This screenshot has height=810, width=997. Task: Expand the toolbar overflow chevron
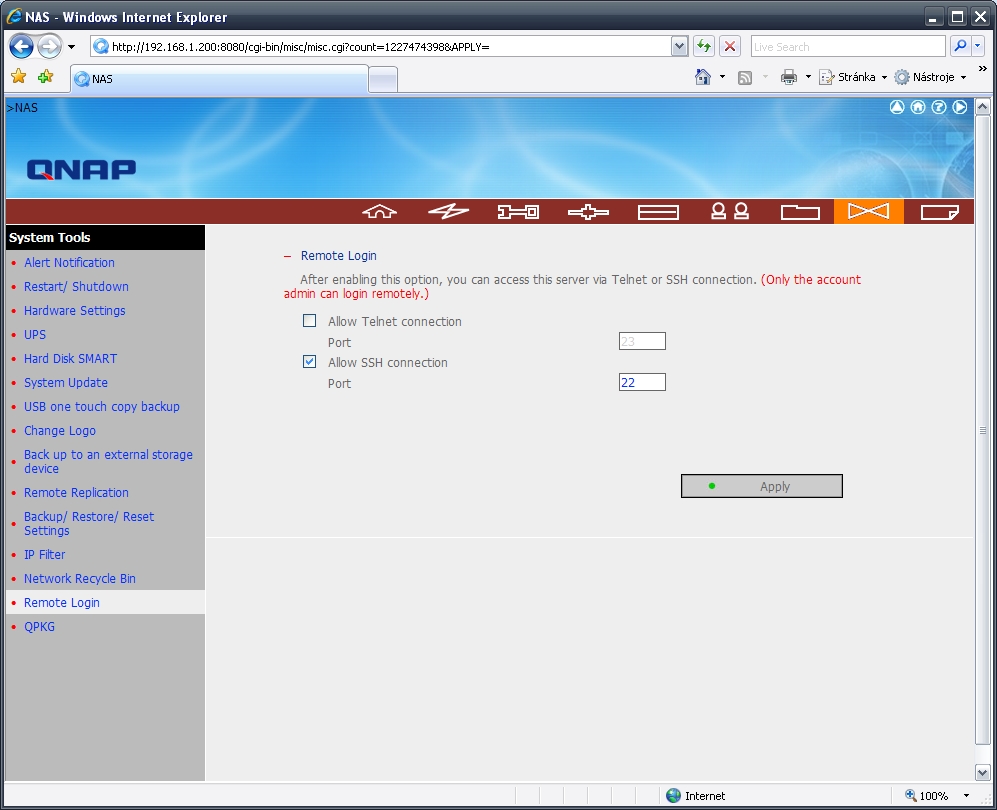pyautogui.click(x=982, y=69)
